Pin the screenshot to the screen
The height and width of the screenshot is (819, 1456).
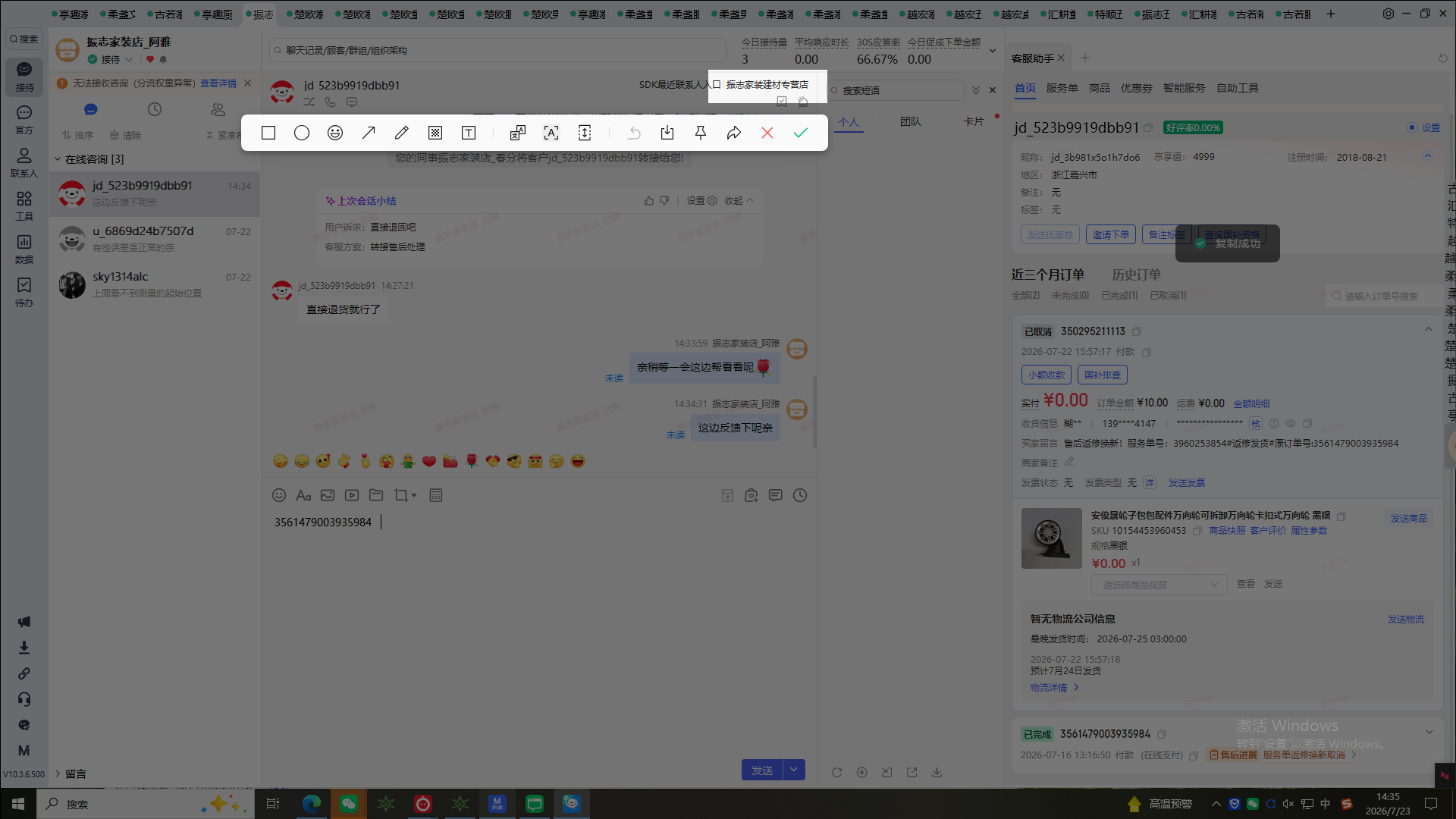click(x=701, y=133)
